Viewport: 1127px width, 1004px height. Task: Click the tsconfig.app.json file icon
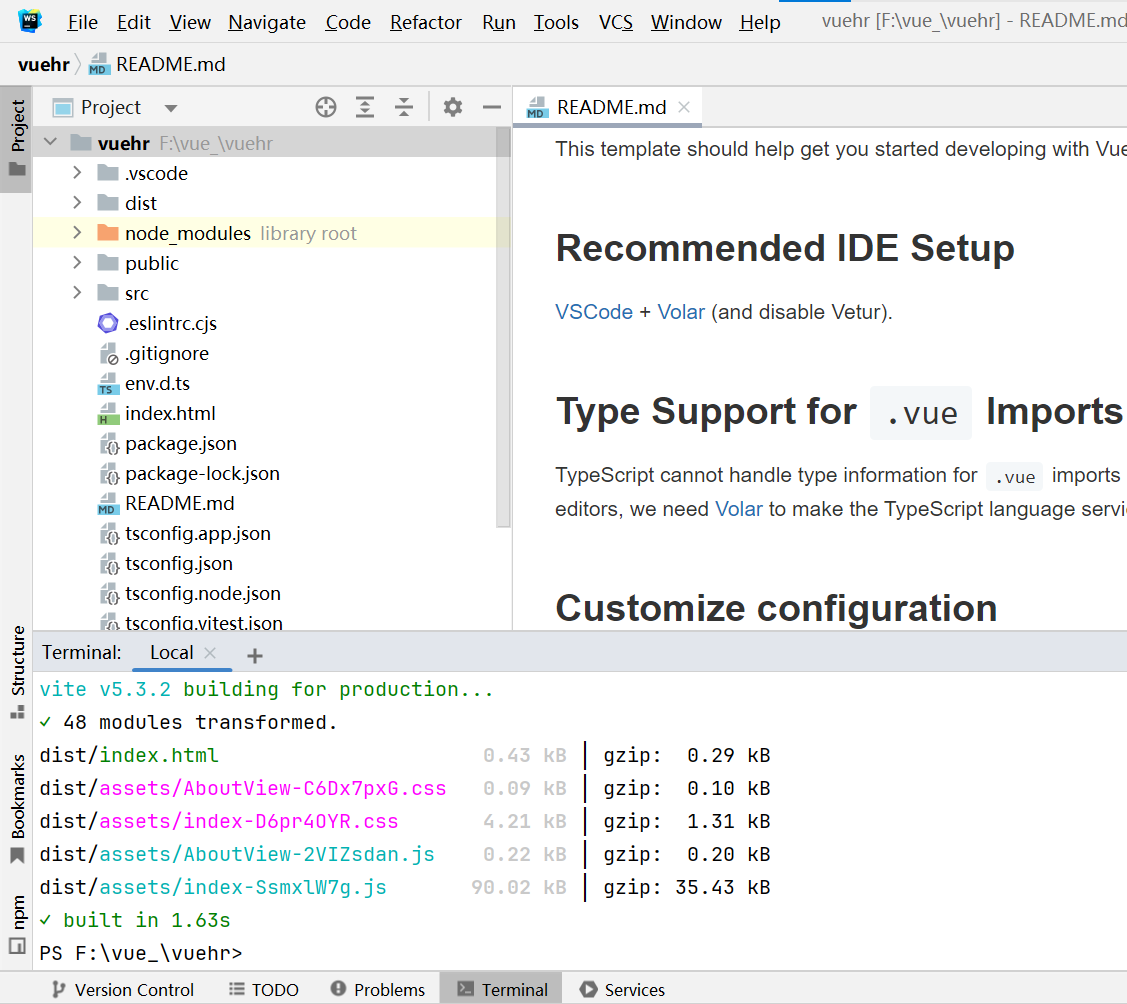click(109, 534)
